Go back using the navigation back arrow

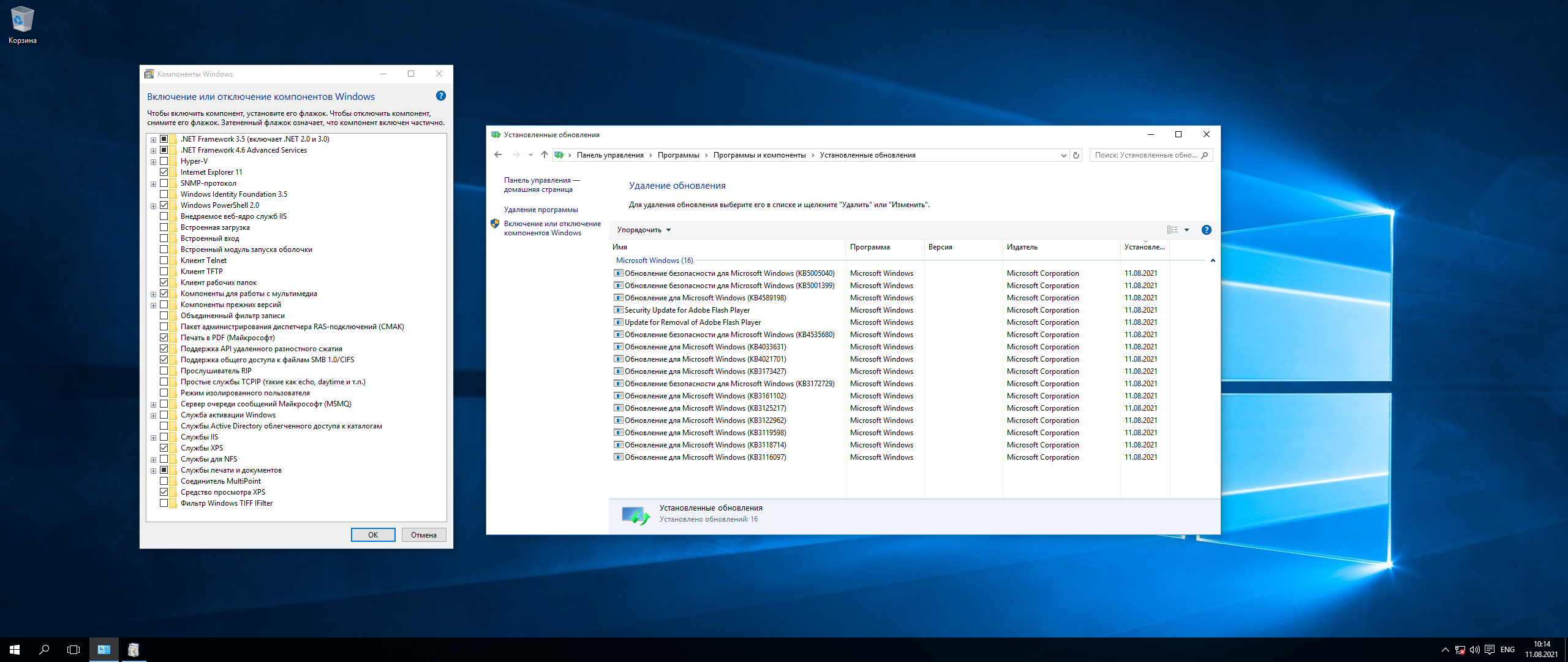click(498, 155)
